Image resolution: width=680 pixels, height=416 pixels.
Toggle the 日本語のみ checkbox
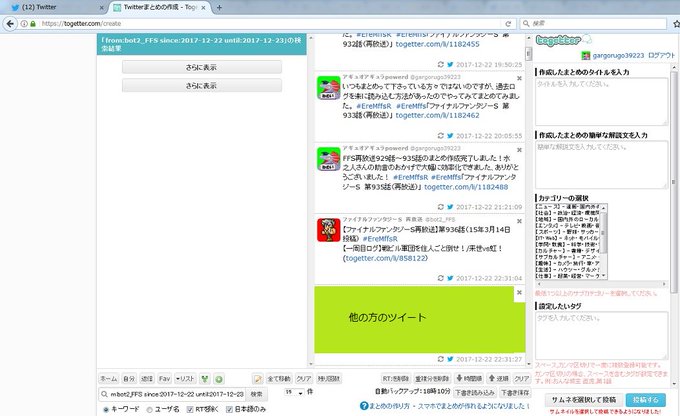pos(229,409)
